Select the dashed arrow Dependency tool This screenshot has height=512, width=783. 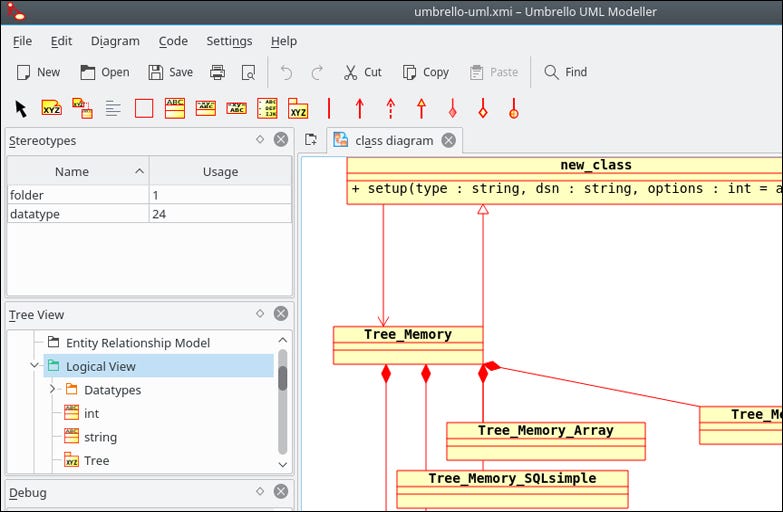391,108
